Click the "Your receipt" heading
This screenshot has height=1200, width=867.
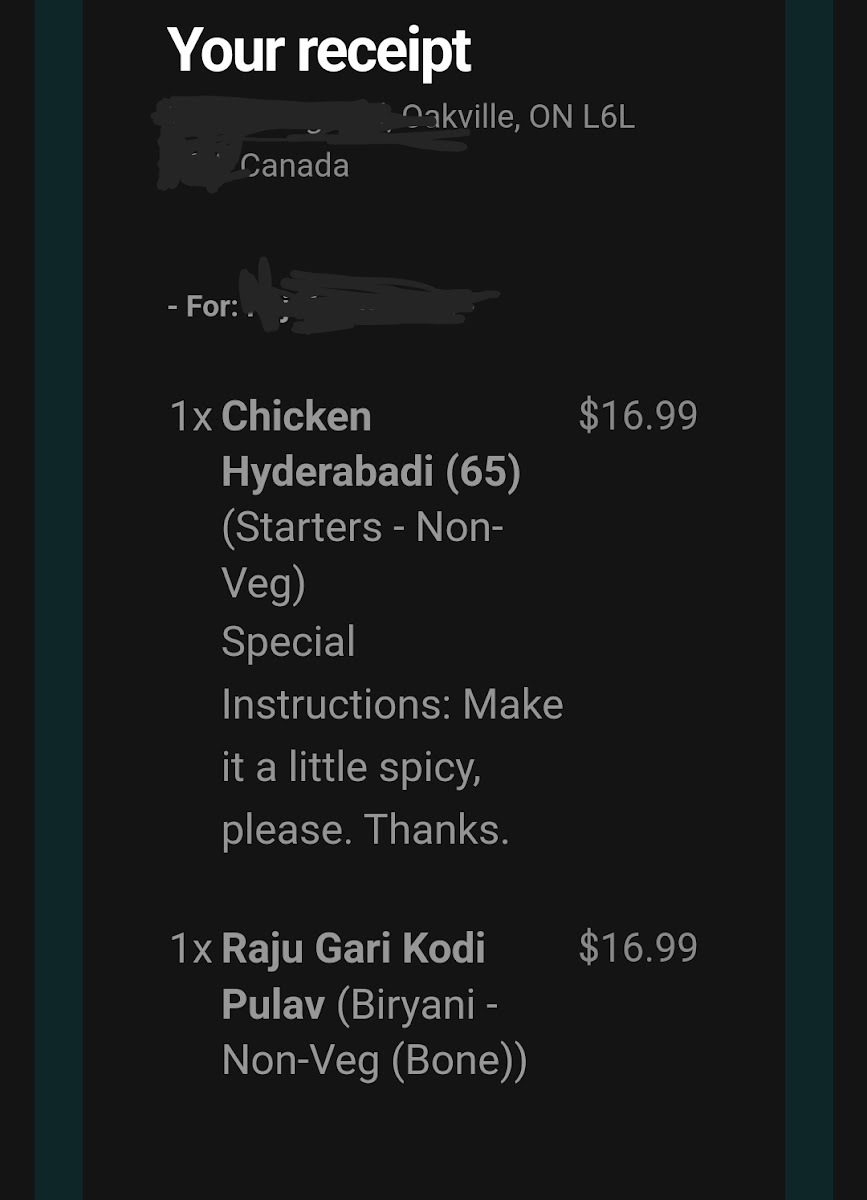319,51
